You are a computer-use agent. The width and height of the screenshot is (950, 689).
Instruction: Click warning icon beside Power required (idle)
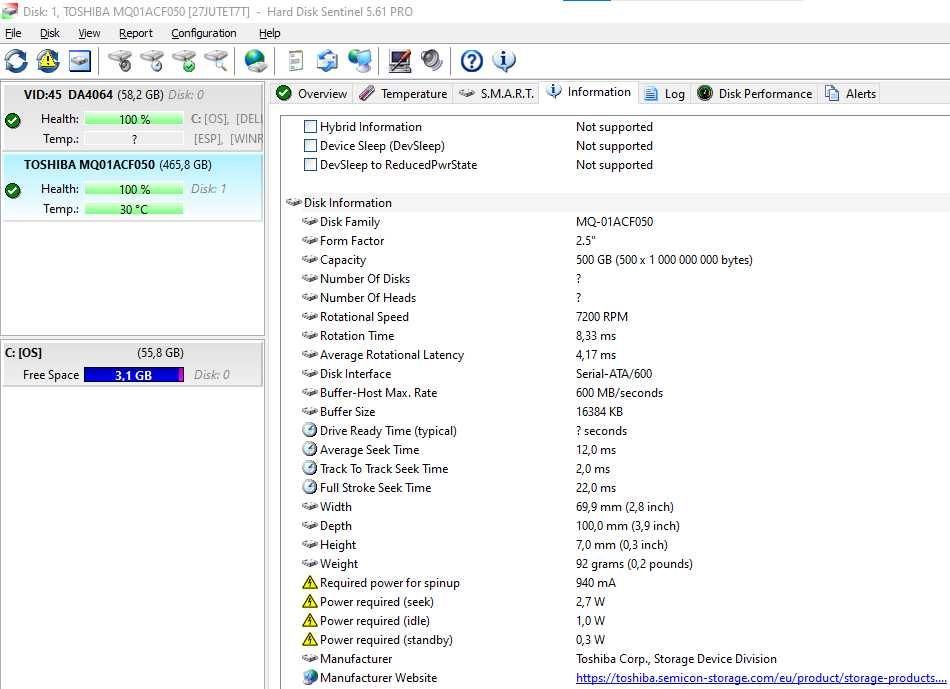[310, 620]
